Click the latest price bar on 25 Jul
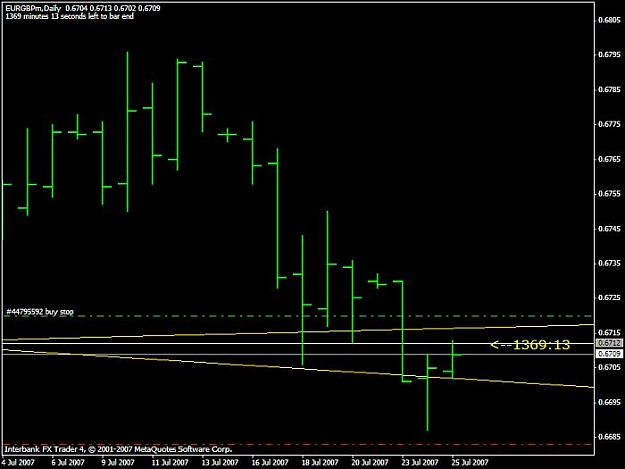The width and height of the screenshot is (625, 469). [x=452, y=359]
